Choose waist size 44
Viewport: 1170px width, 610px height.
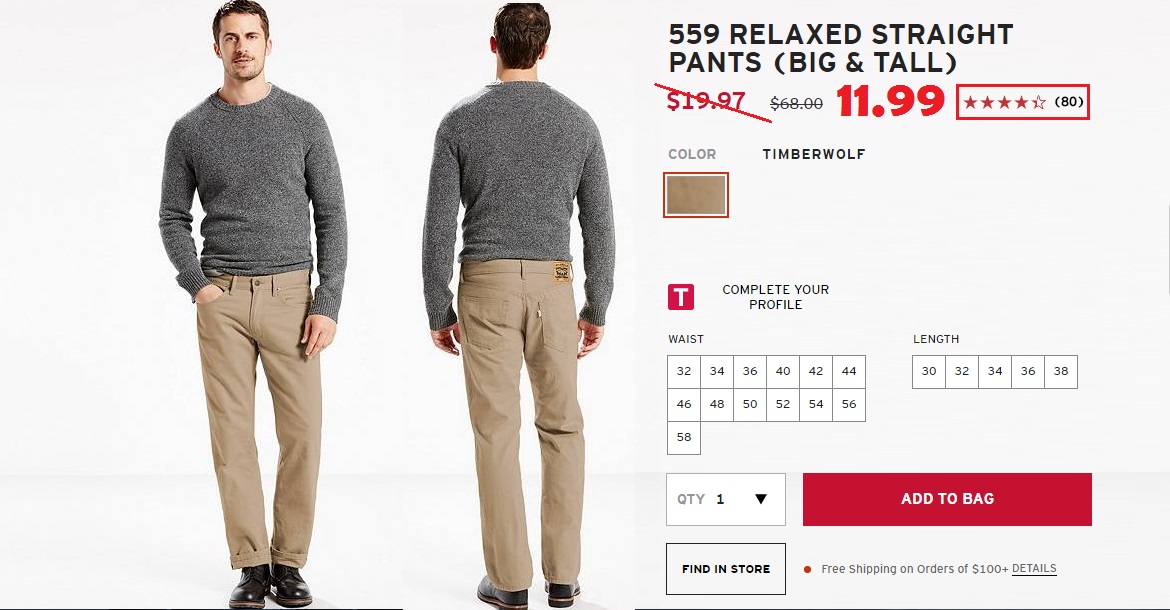click(849, 371)
